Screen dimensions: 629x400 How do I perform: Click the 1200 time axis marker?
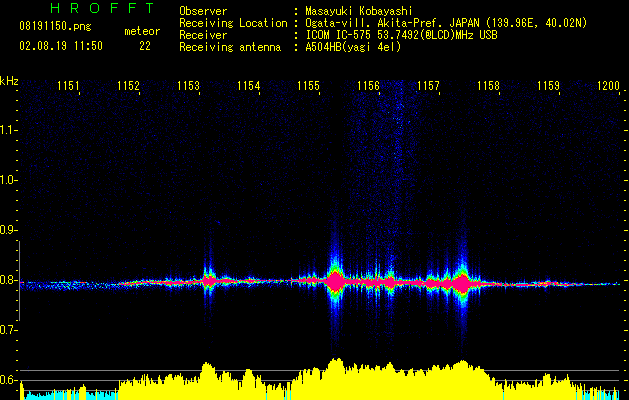coord(608,85)
